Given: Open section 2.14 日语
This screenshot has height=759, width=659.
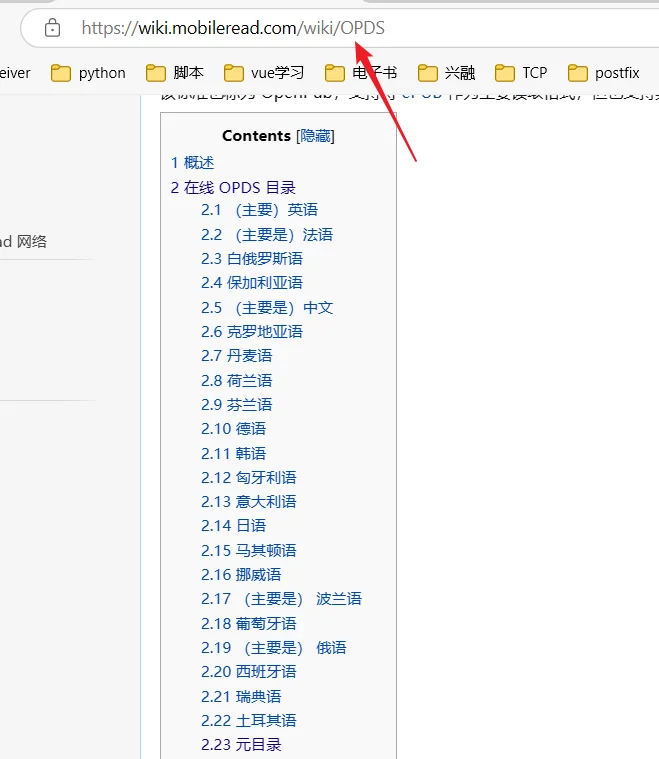Looking at the screenshot, I should [x=233, y=526].
